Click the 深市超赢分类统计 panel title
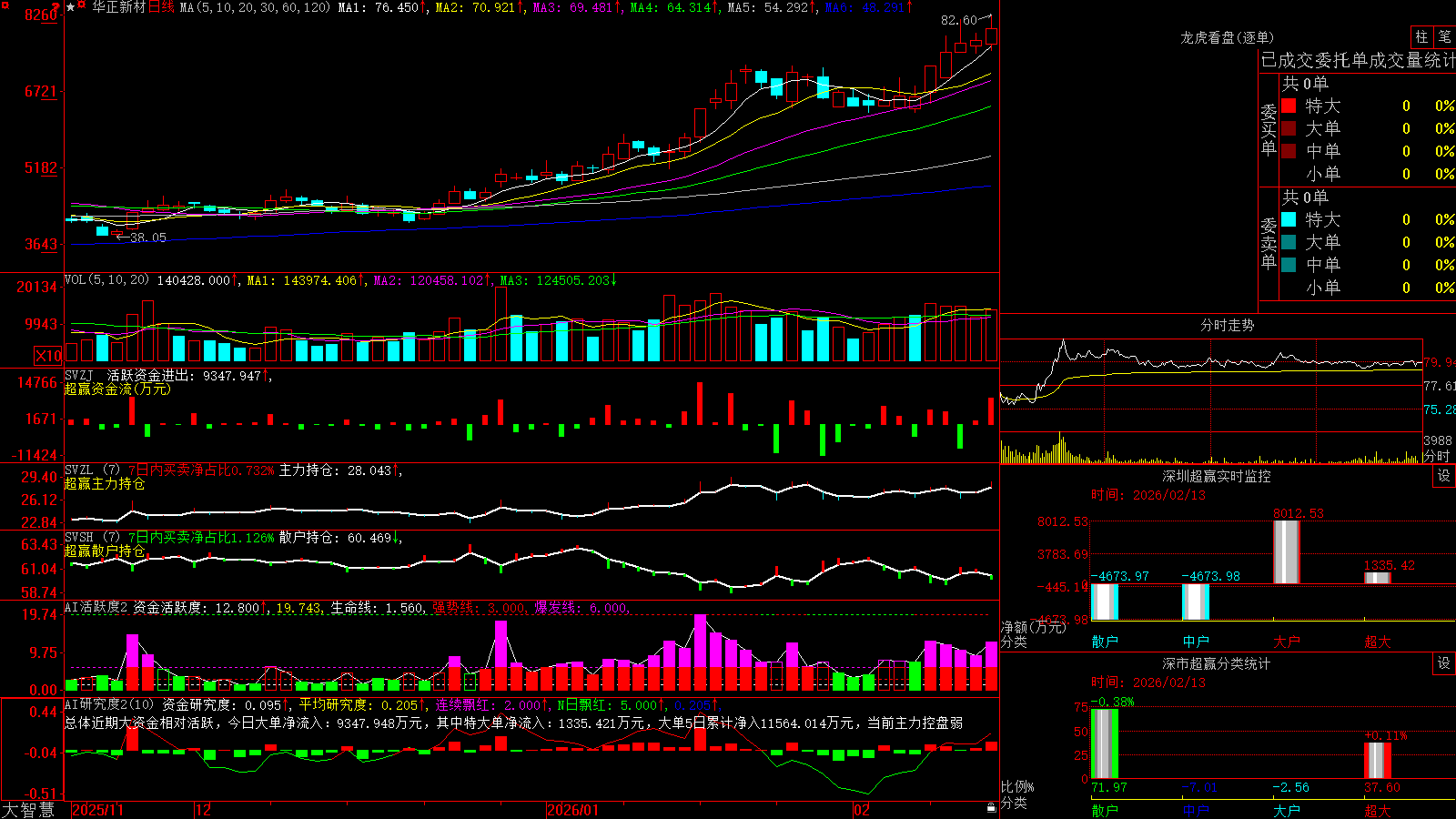 pyautogui.click(x=1217, y=663)
